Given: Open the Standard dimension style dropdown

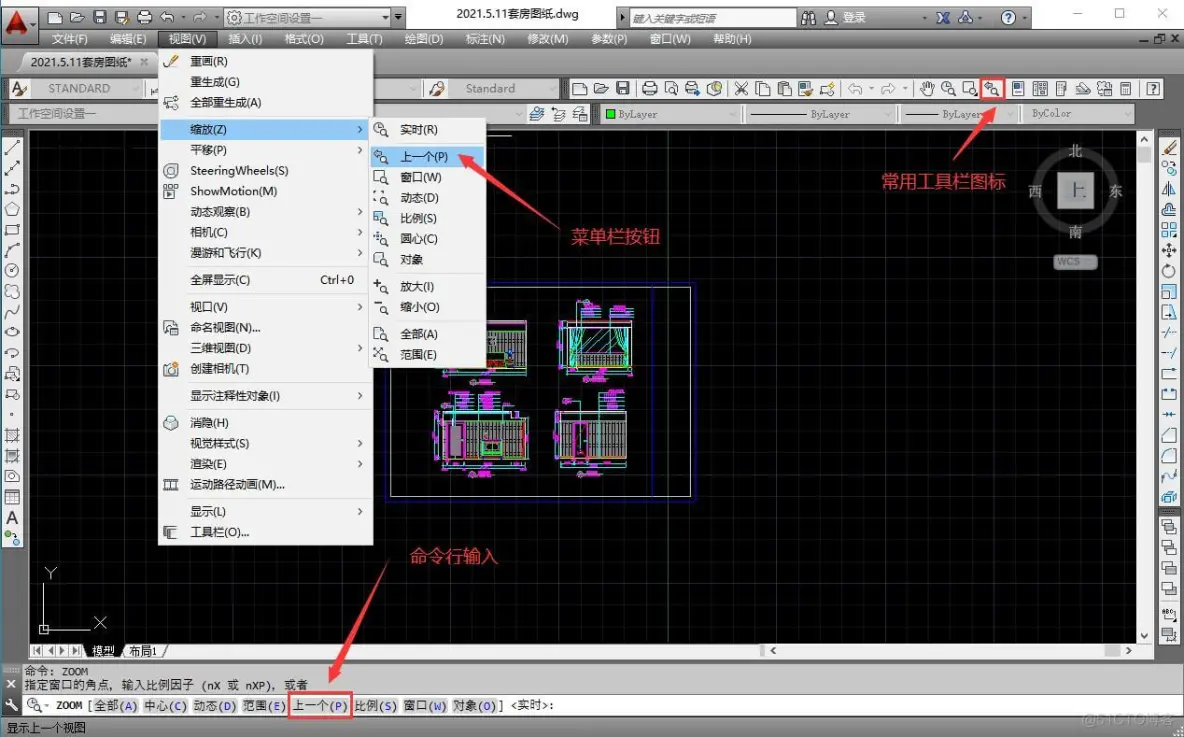Looking at the screenshot, I should (502, 89).
